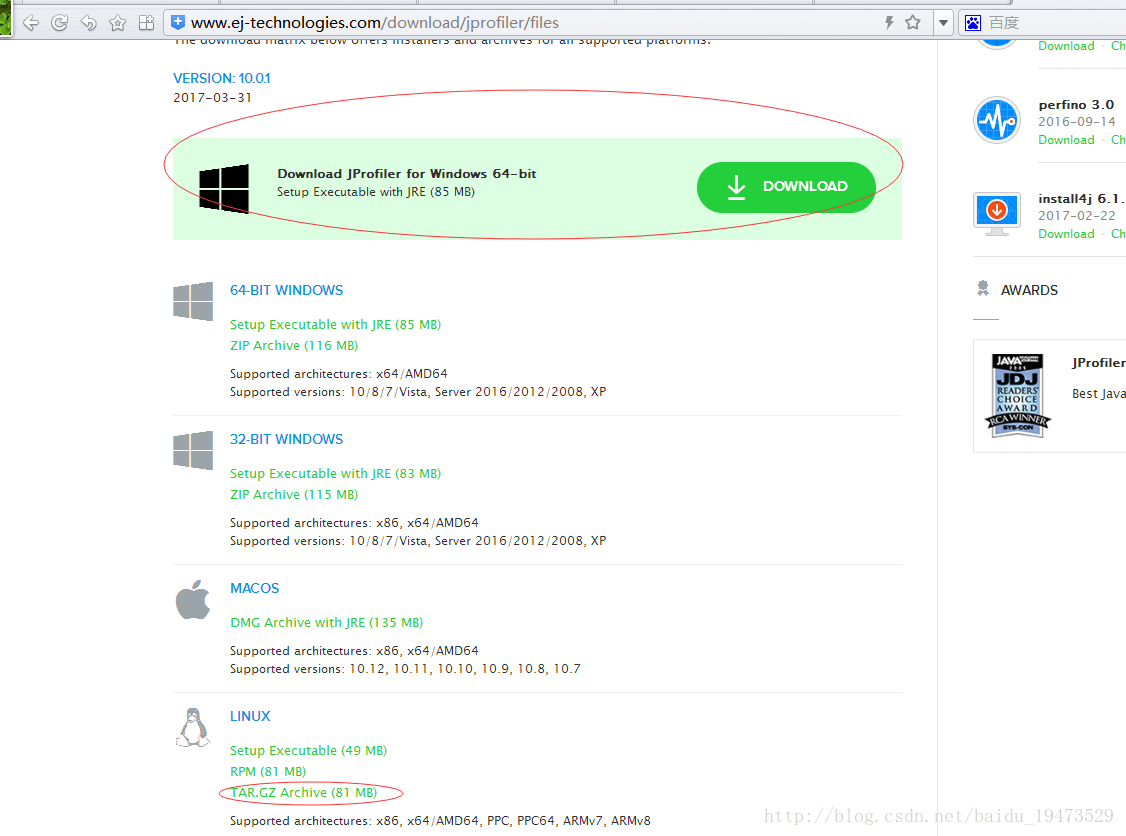Click Download JProfiler for Windows 64-bit text

407,174
